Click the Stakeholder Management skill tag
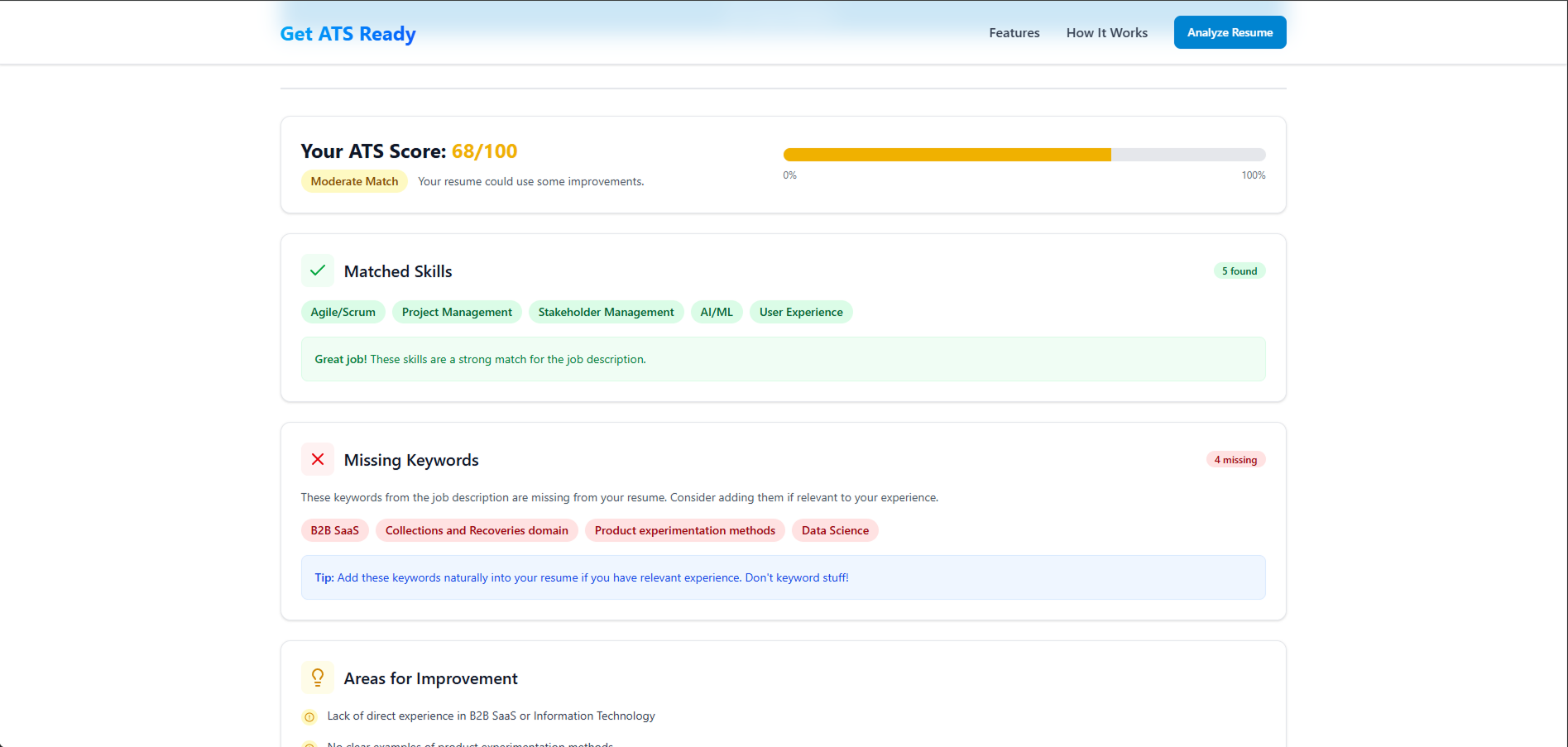 pyautogui.click(x=606, y=312)
